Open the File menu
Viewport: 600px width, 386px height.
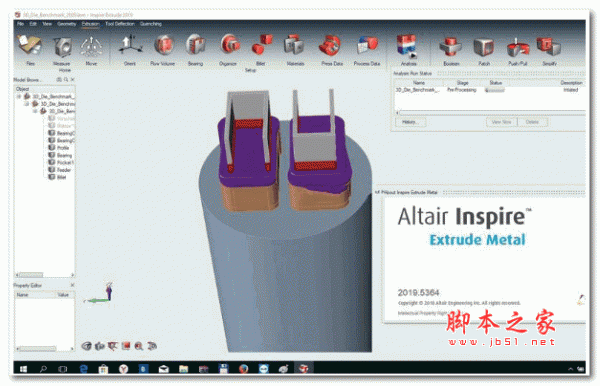(20, 24)
